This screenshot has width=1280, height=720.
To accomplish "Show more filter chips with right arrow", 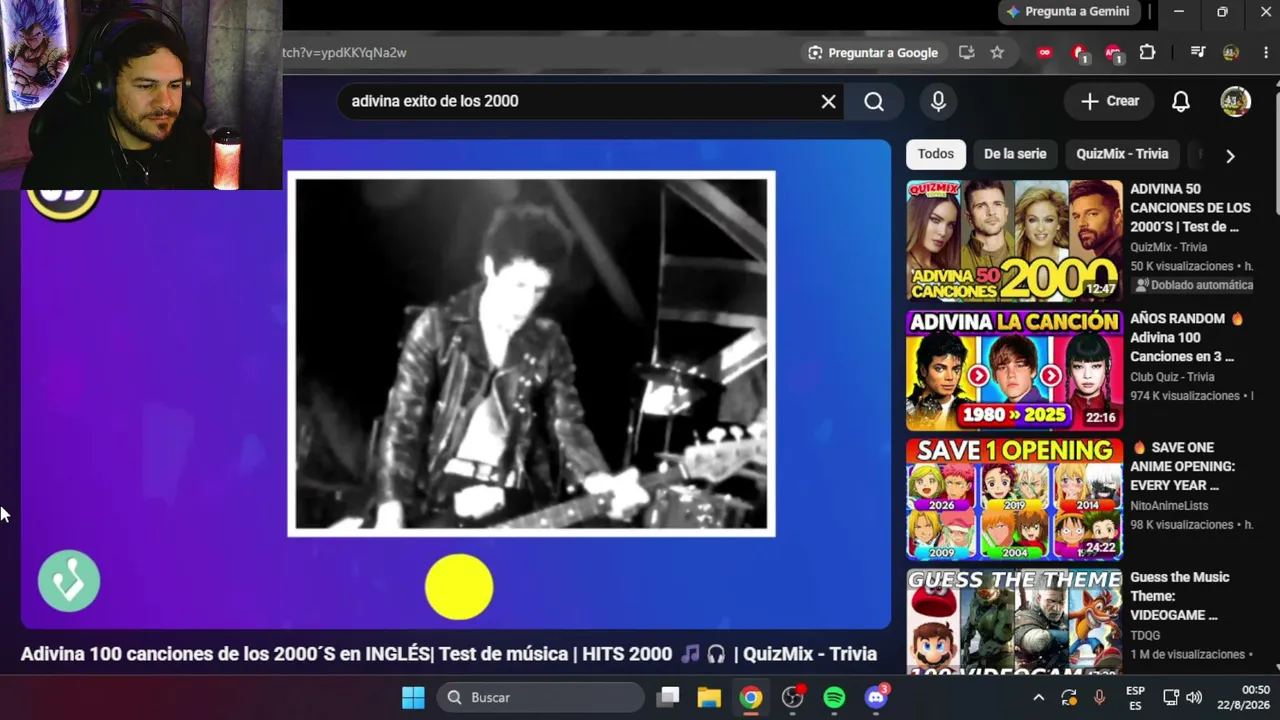I will tap(1230, 156).
